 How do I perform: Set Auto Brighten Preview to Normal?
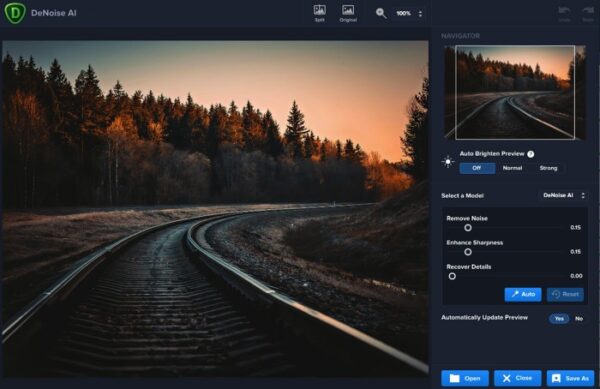pos(512,168)
